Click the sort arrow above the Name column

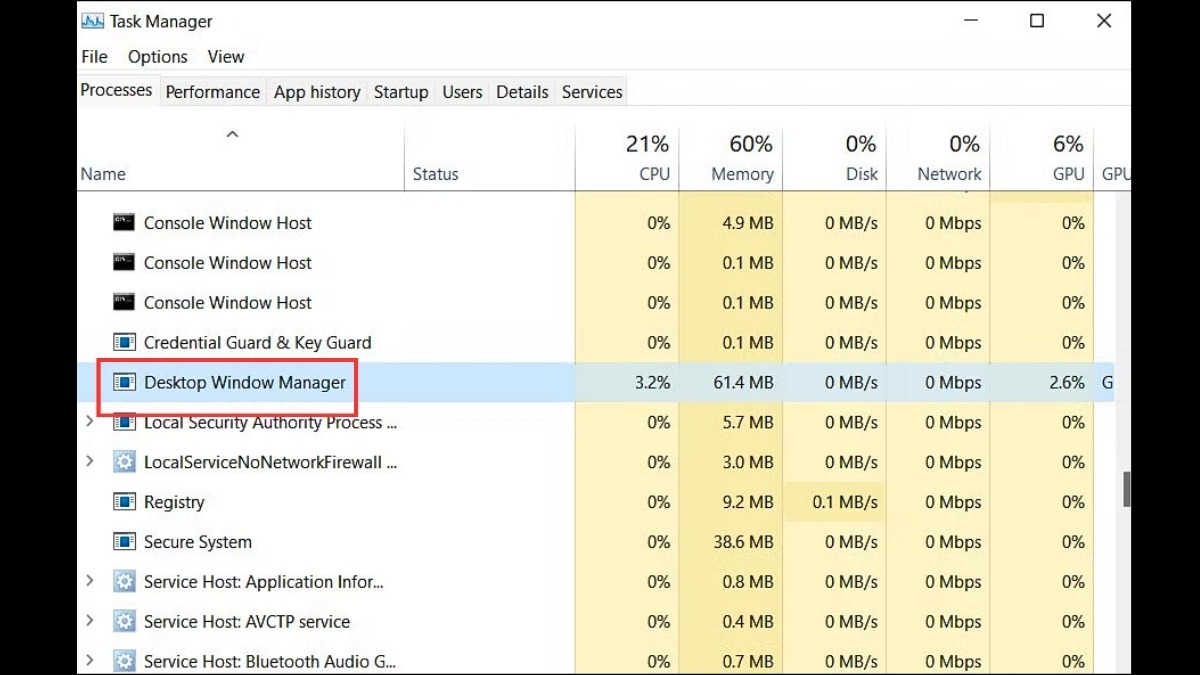pos(232,134)
